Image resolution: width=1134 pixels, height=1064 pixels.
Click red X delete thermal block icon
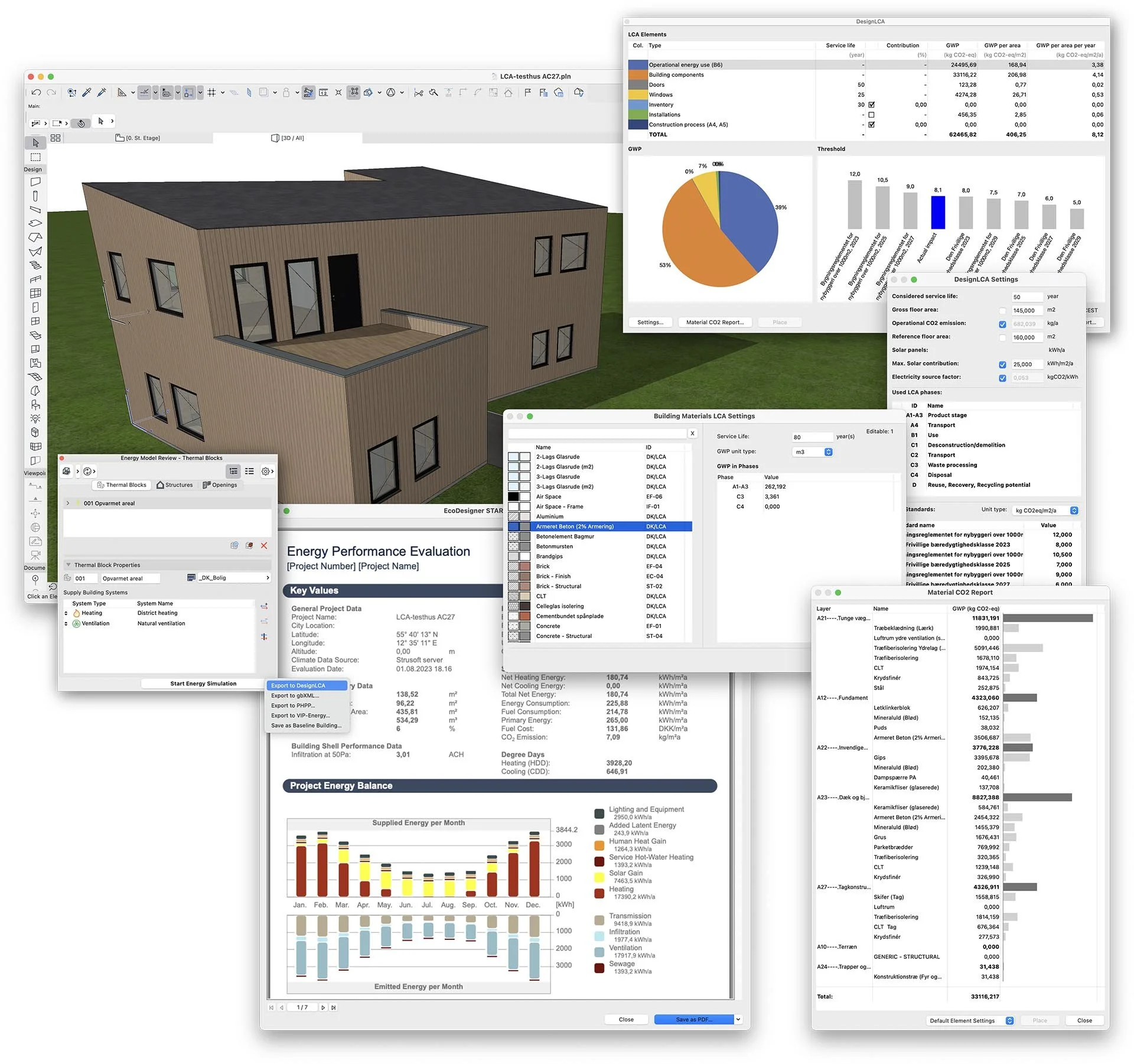click(x=264, y=545)
